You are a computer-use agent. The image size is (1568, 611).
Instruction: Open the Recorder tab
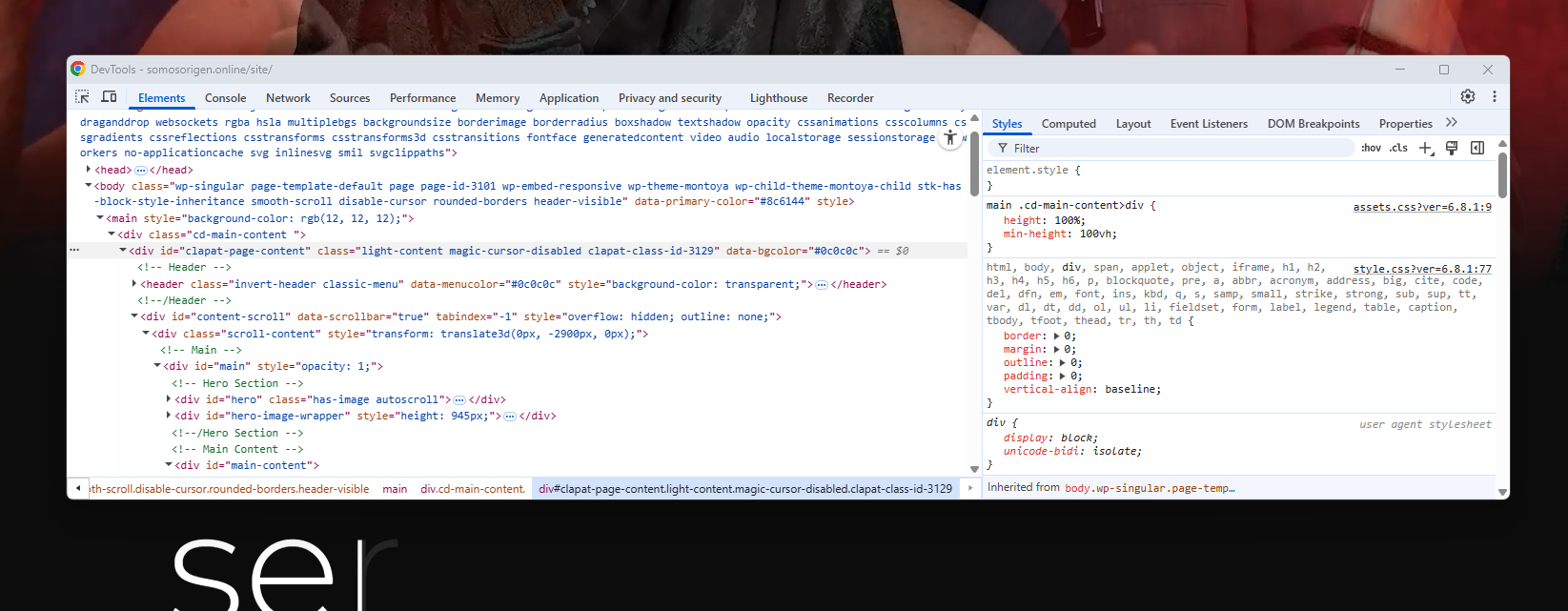pos(850,98)
